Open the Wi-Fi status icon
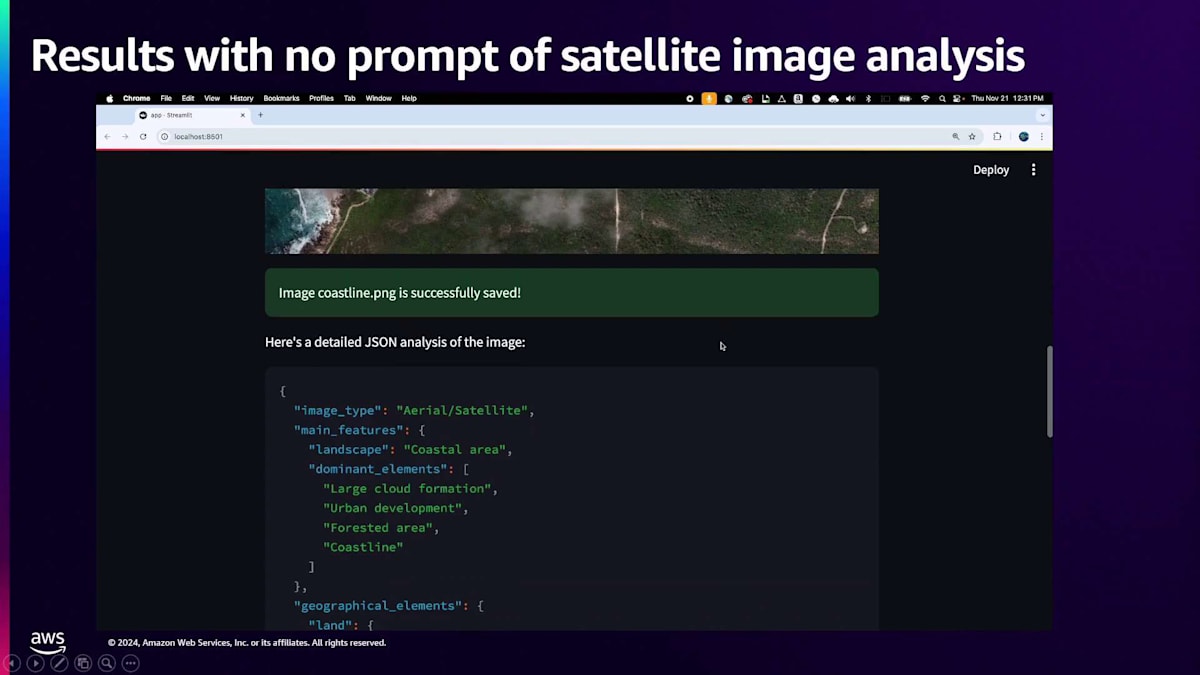The width and height of the screenshot is (1200, 675). pos(925,98)
